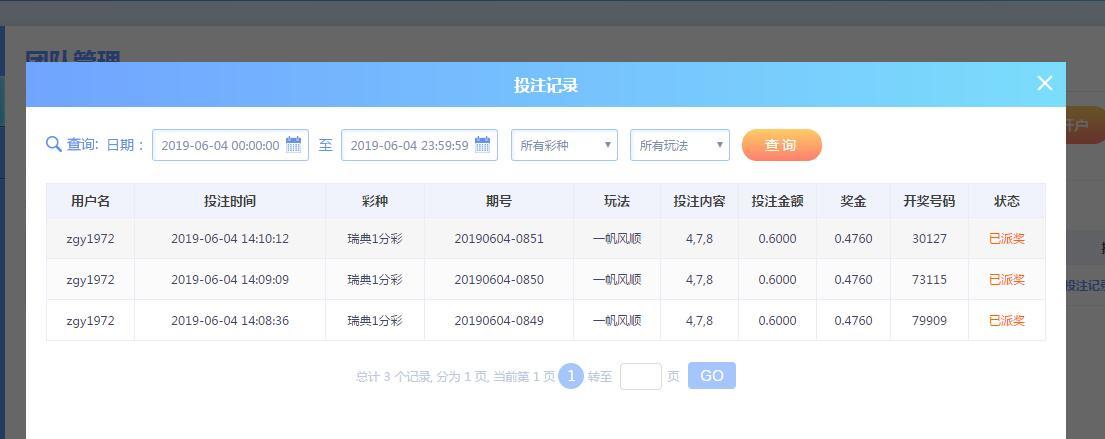Click the search magnifier icon
This screenshot has height=439, width=1105.
(x=54, y=144)
